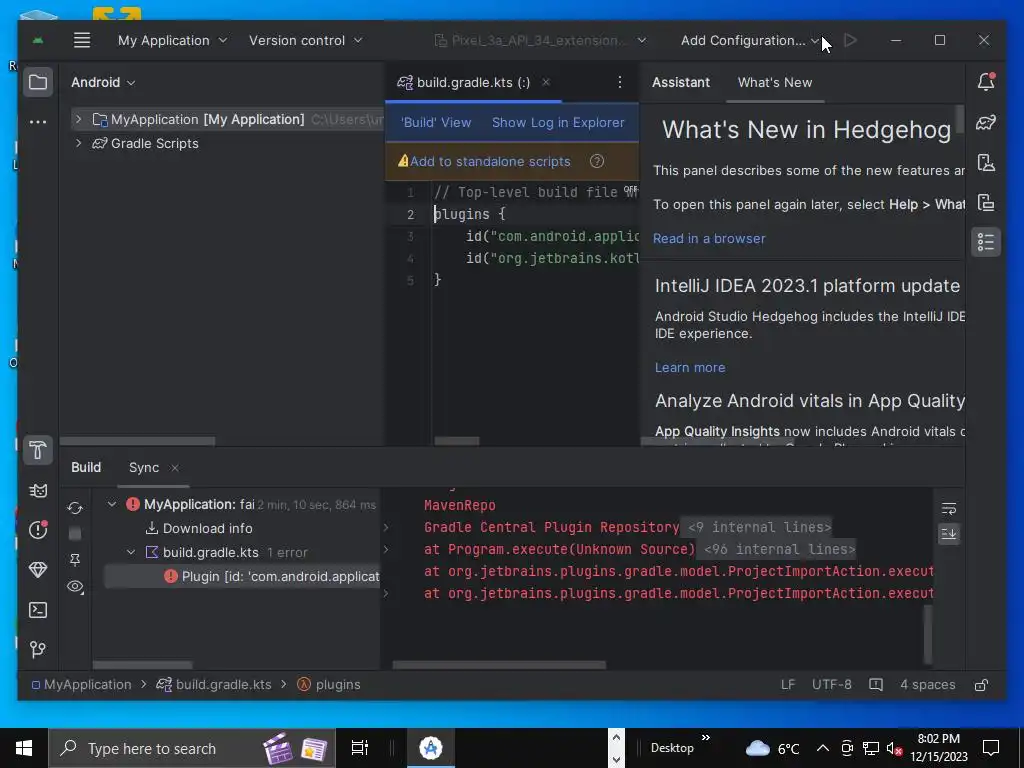The width and height of the screenshot is (1024, 768).
Task: Open More tool windows ellipsis in left sidebar
Action: [38, 122]
